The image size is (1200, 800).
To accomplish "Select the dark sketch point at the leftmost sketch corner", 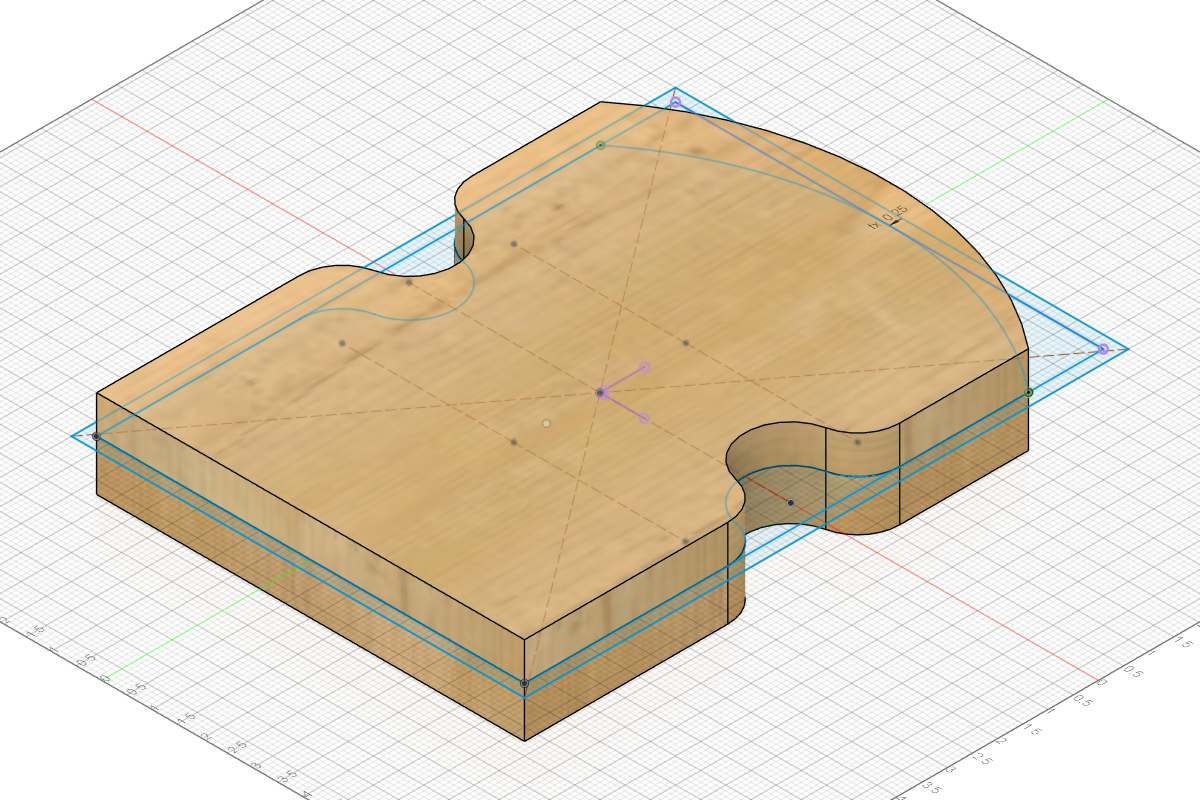I will [96, 436].
